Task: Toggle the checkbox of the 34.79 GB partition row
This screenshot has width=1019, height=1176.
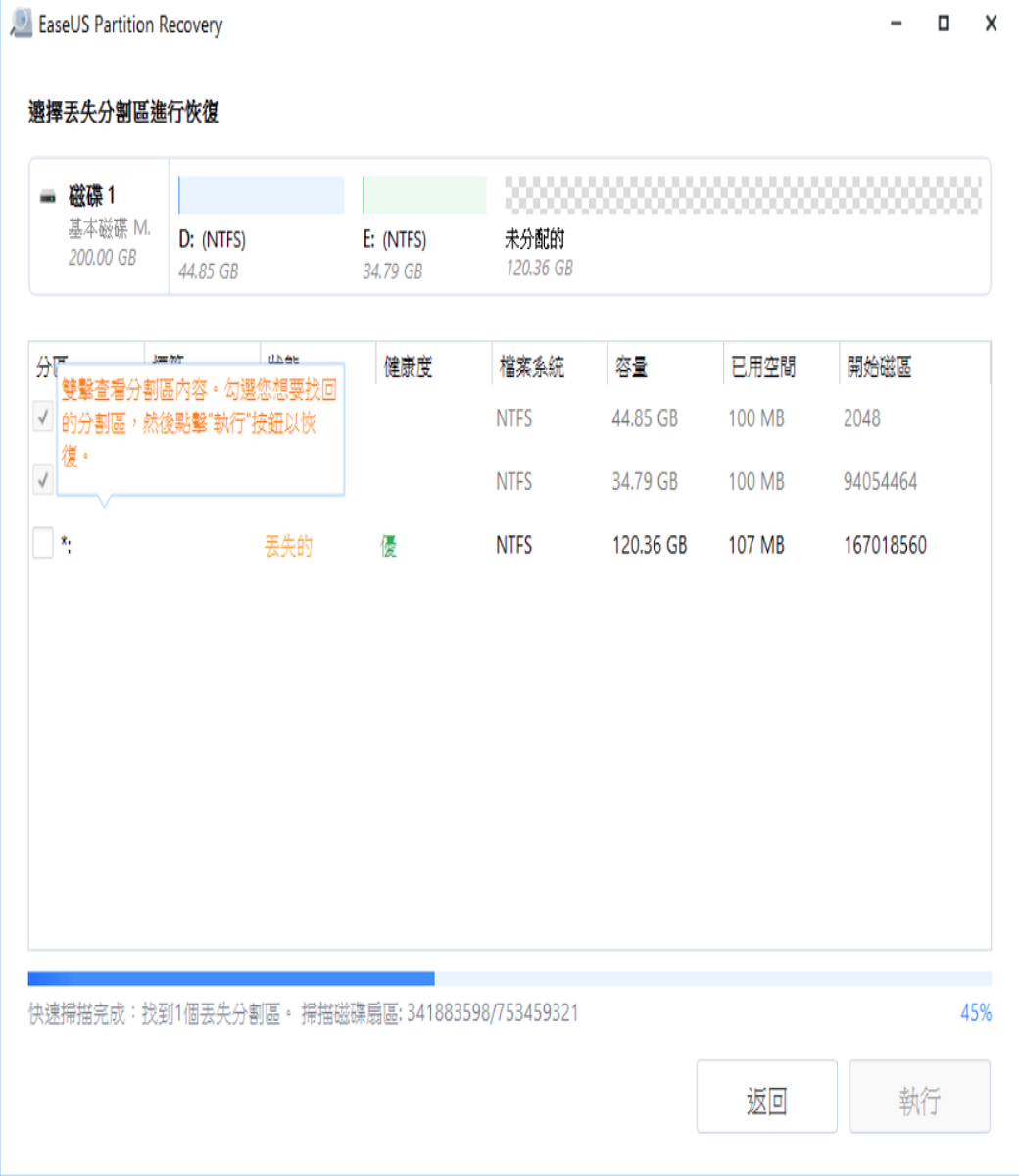Action: pos(43,480)
